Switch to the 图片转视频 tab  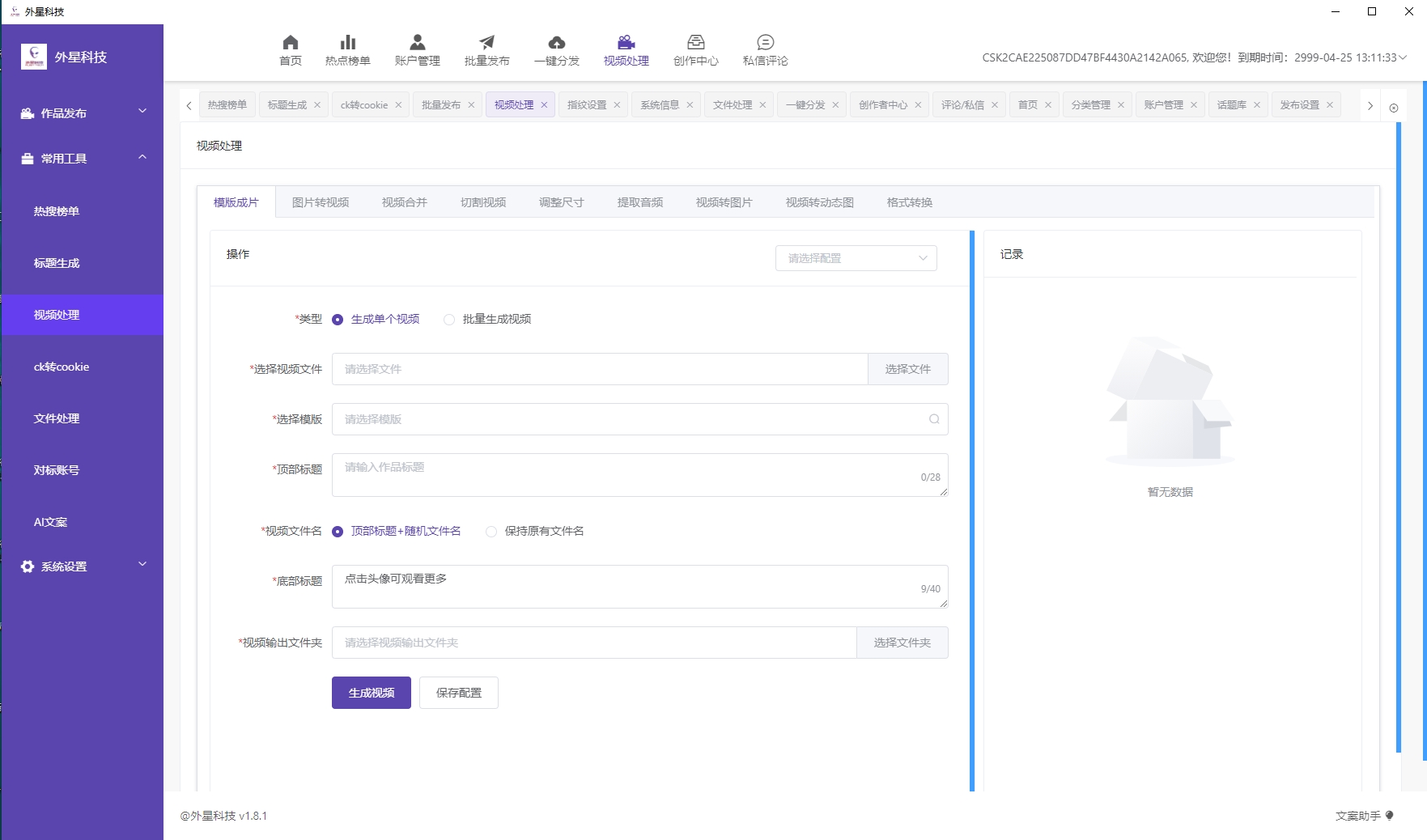tap(320, 202)
